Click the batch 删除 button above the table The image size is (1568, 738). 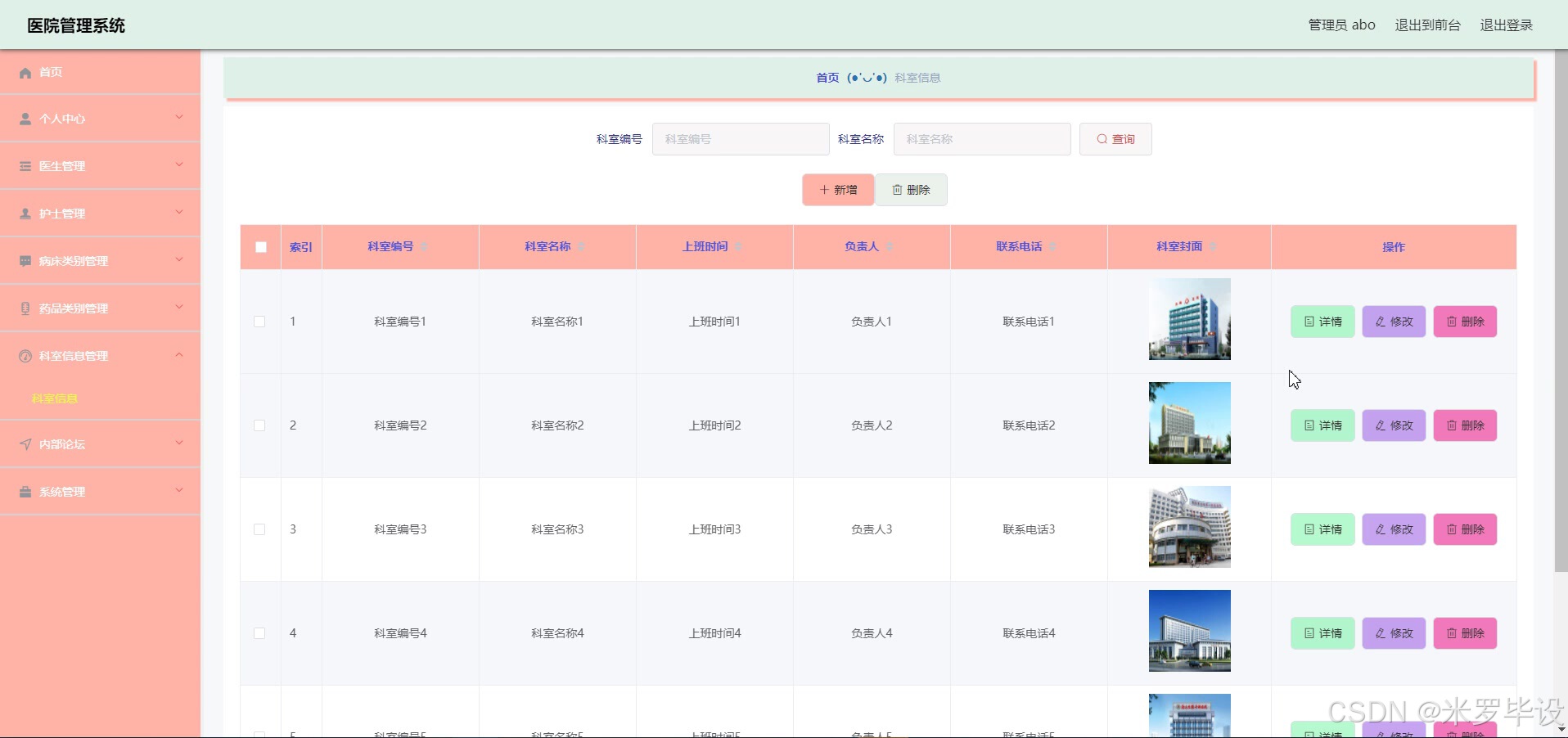[x=911, y=190]
